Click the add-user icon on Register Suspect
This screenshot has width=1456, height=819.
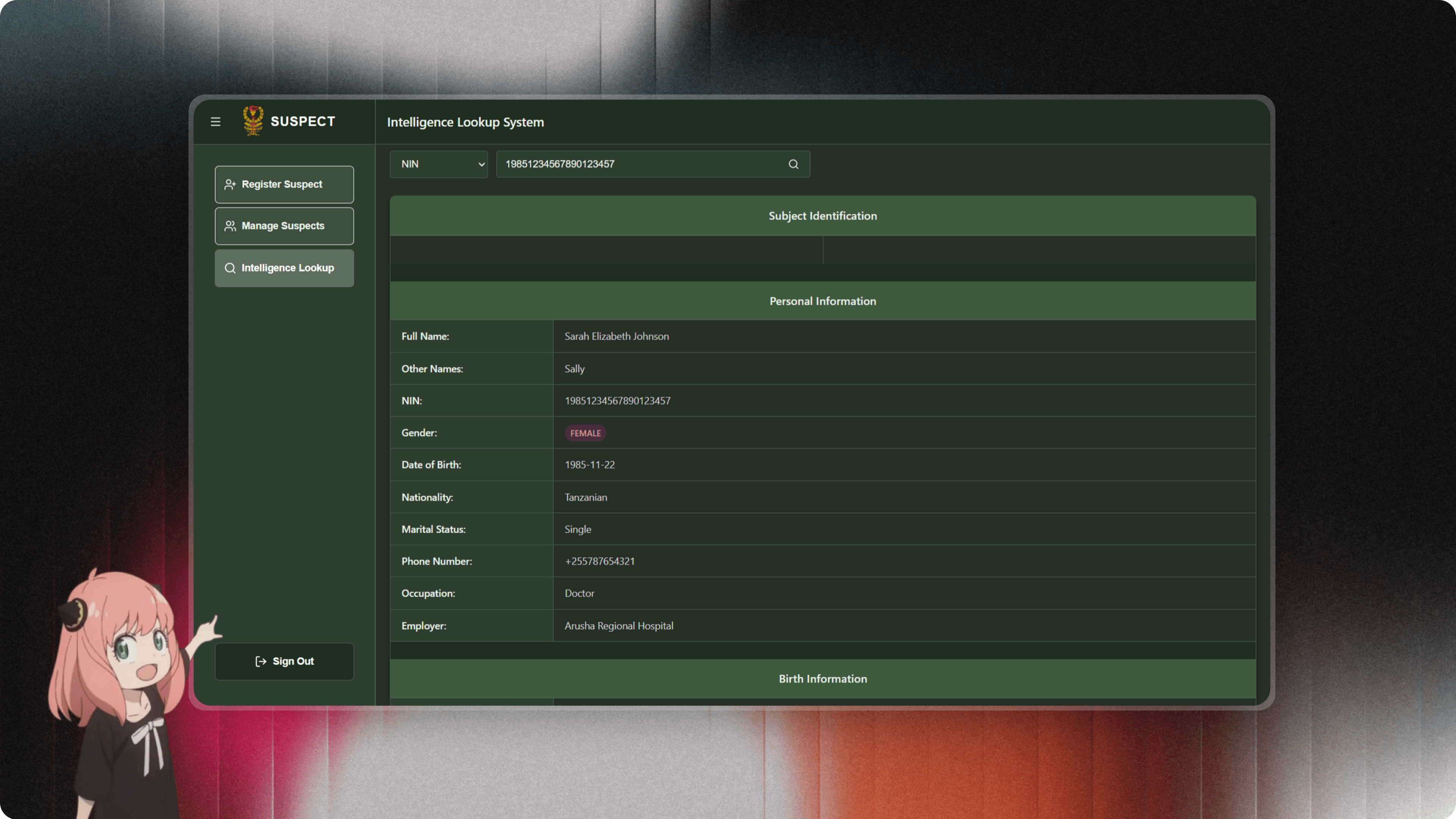point(230,184)
